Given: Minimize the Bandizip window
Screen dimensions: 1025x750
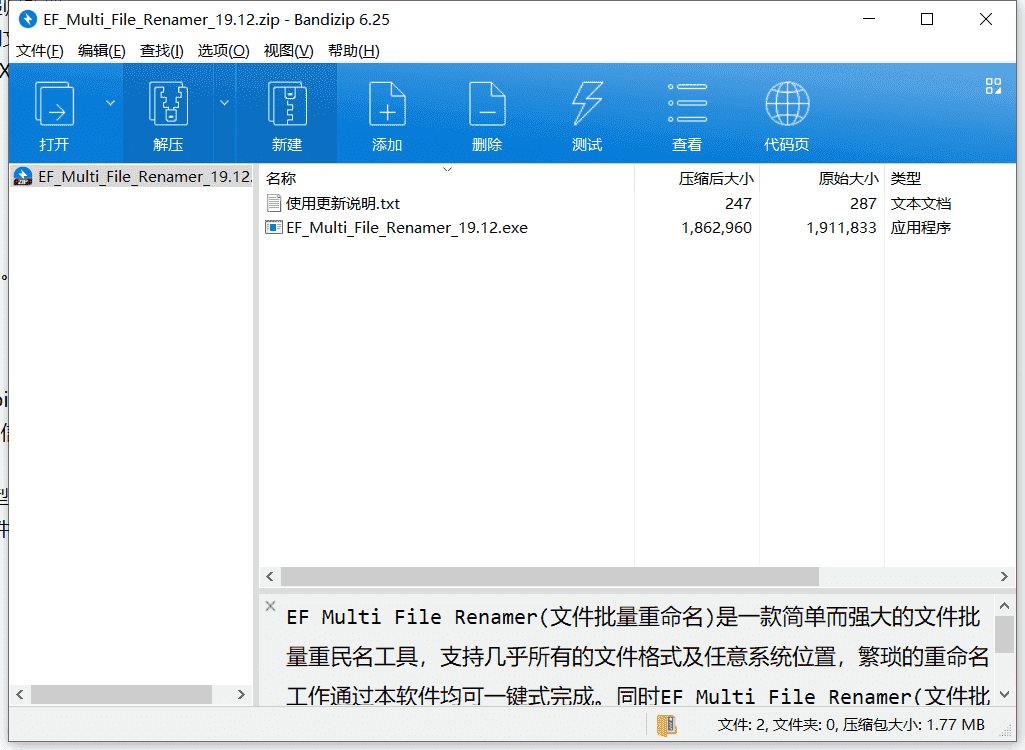Looking at the screenshot, I should (x=869, y=19).
